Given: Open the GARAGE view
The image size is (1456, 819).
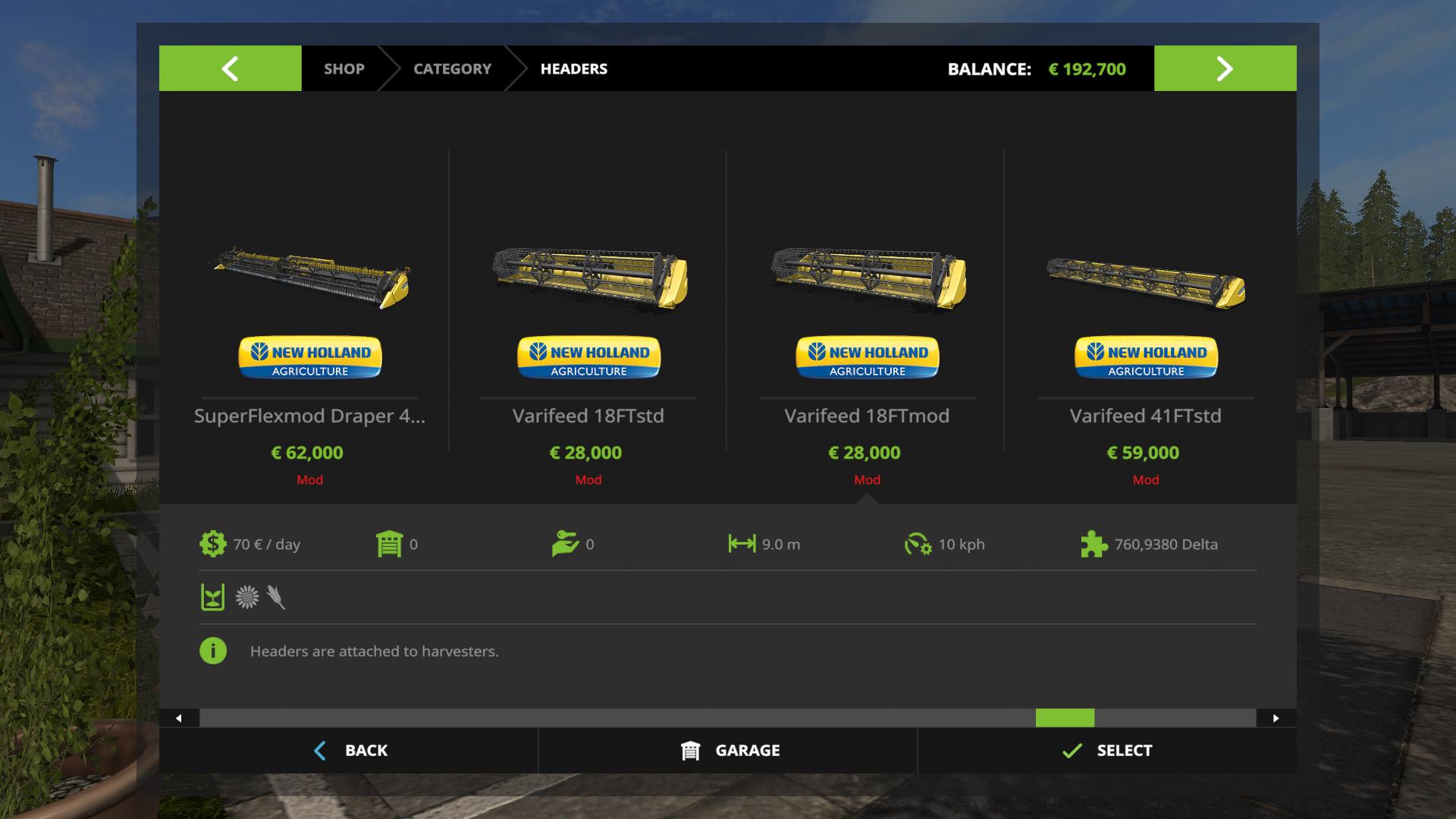Looking at the screenshot, I should click(x=728, y=751).
